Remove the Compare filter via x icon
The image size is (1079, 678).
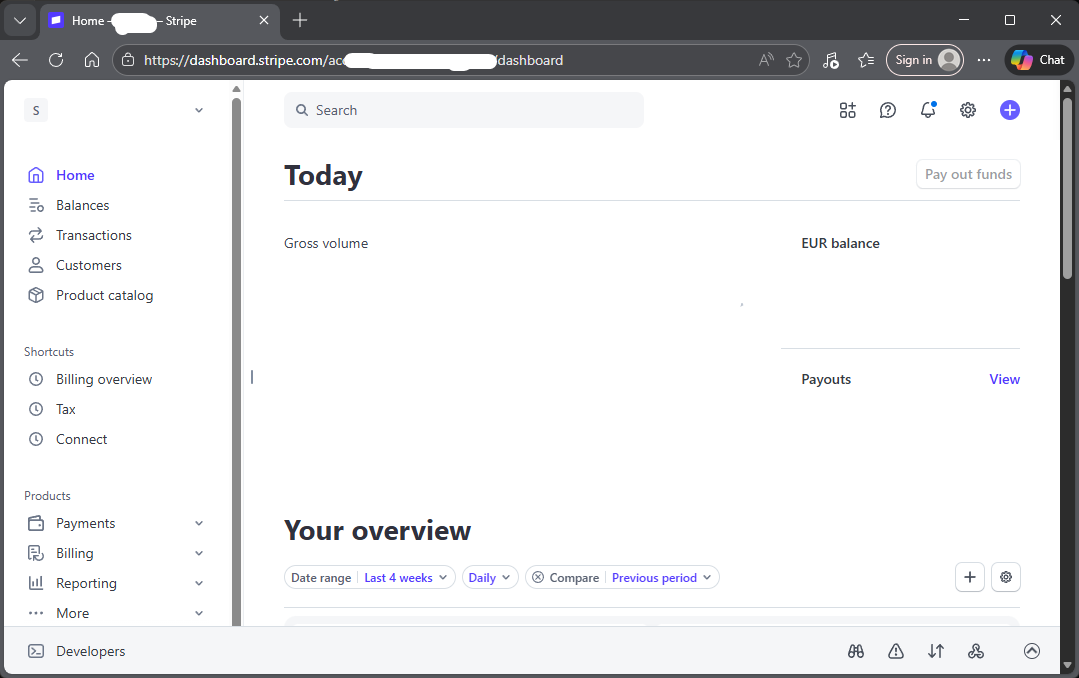pyautogui.click(x=538, y=577)
